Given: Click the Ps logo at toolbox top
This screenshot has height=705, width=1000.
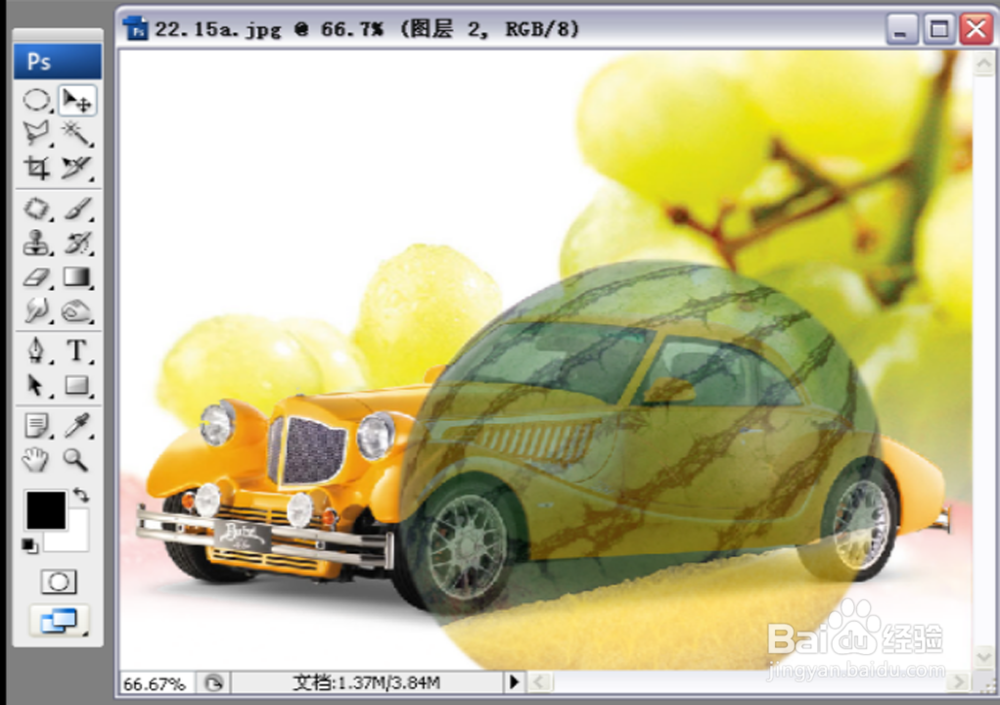Looking at the screenshot, I should [x=57, y=61].
